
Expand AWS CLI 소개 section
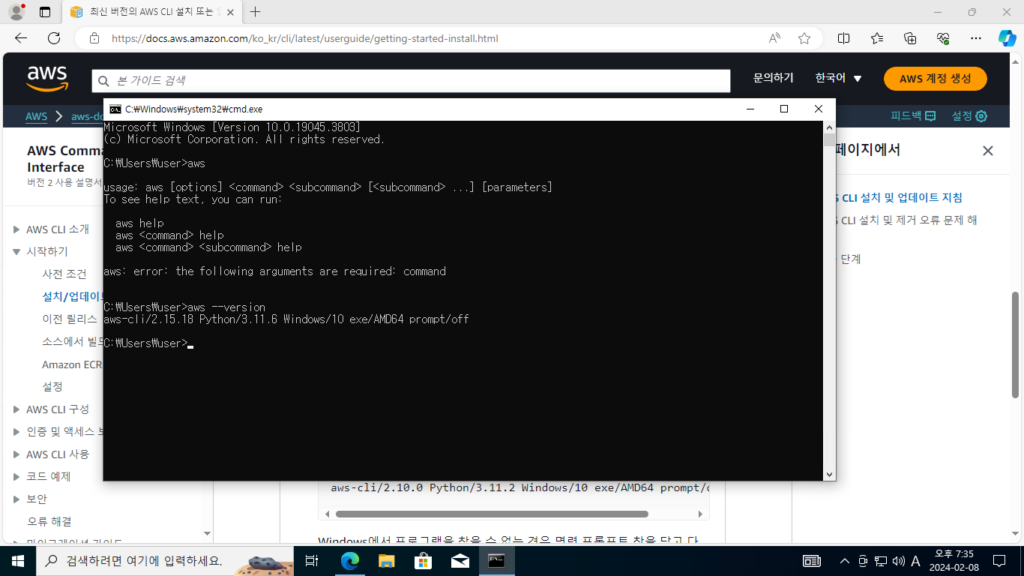click(16, 229)
